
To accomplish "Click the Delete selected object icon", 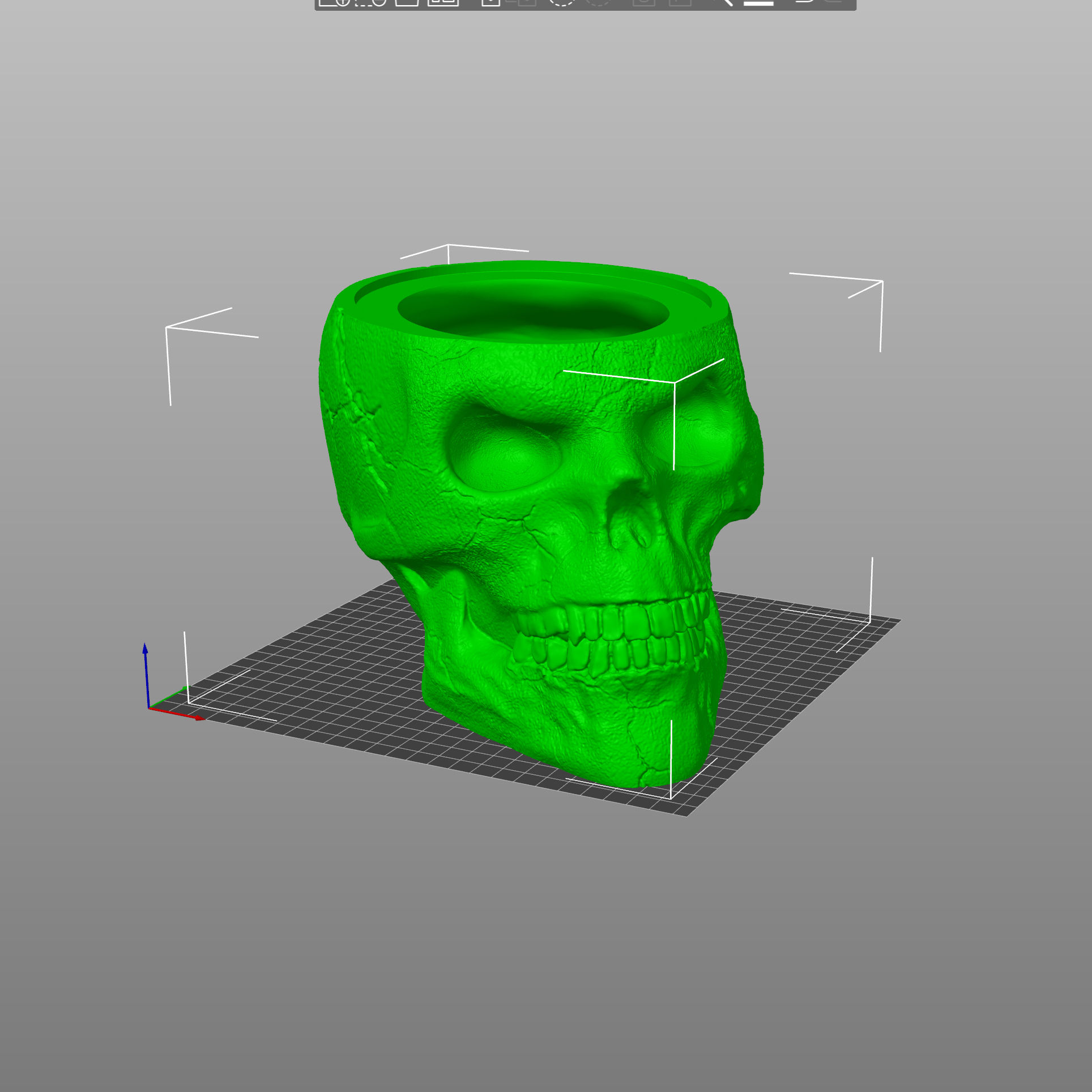I will pos(370,2).
